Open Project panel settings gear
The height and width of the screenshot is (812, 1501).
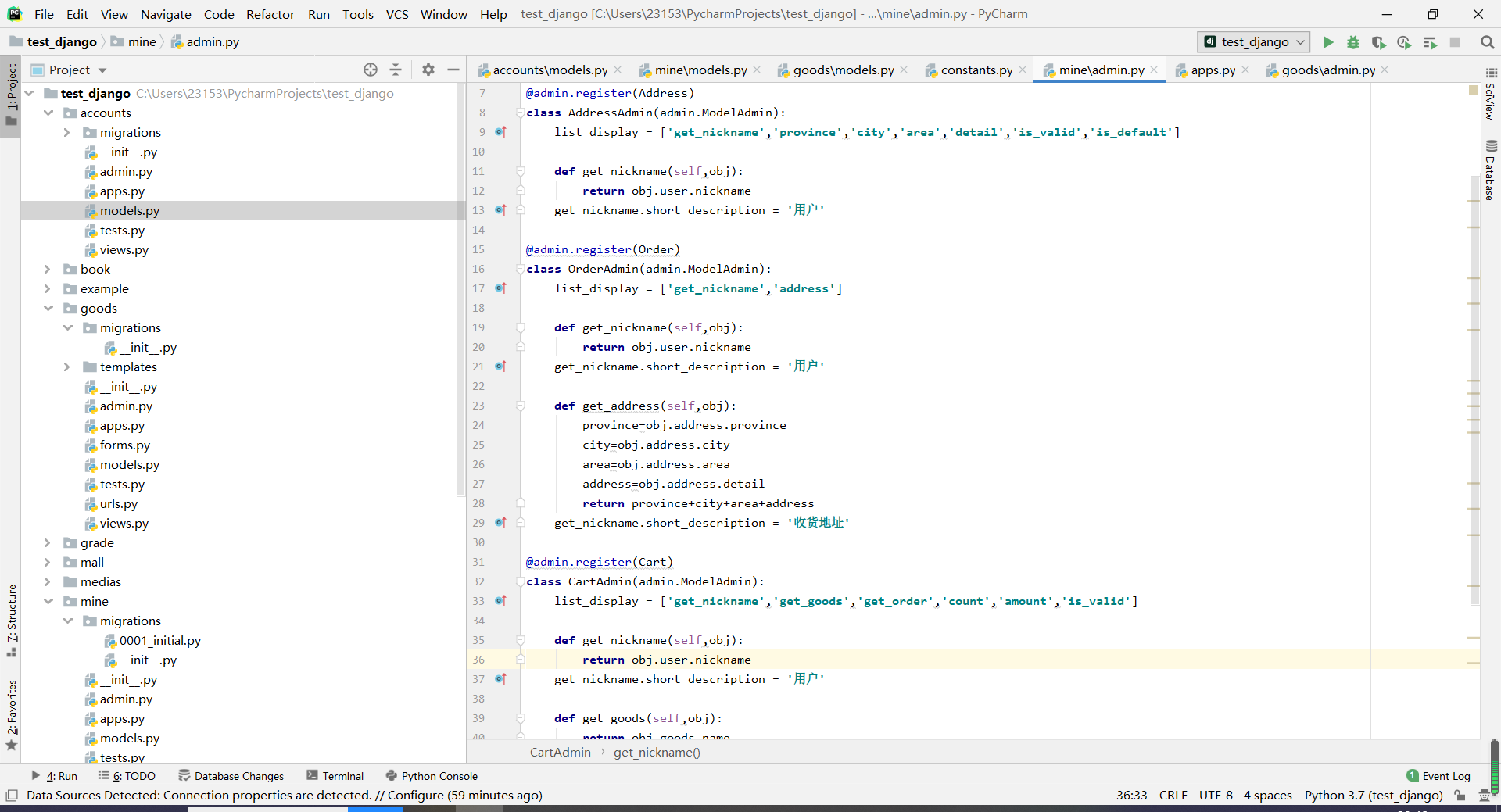click(x=428, y=70)
